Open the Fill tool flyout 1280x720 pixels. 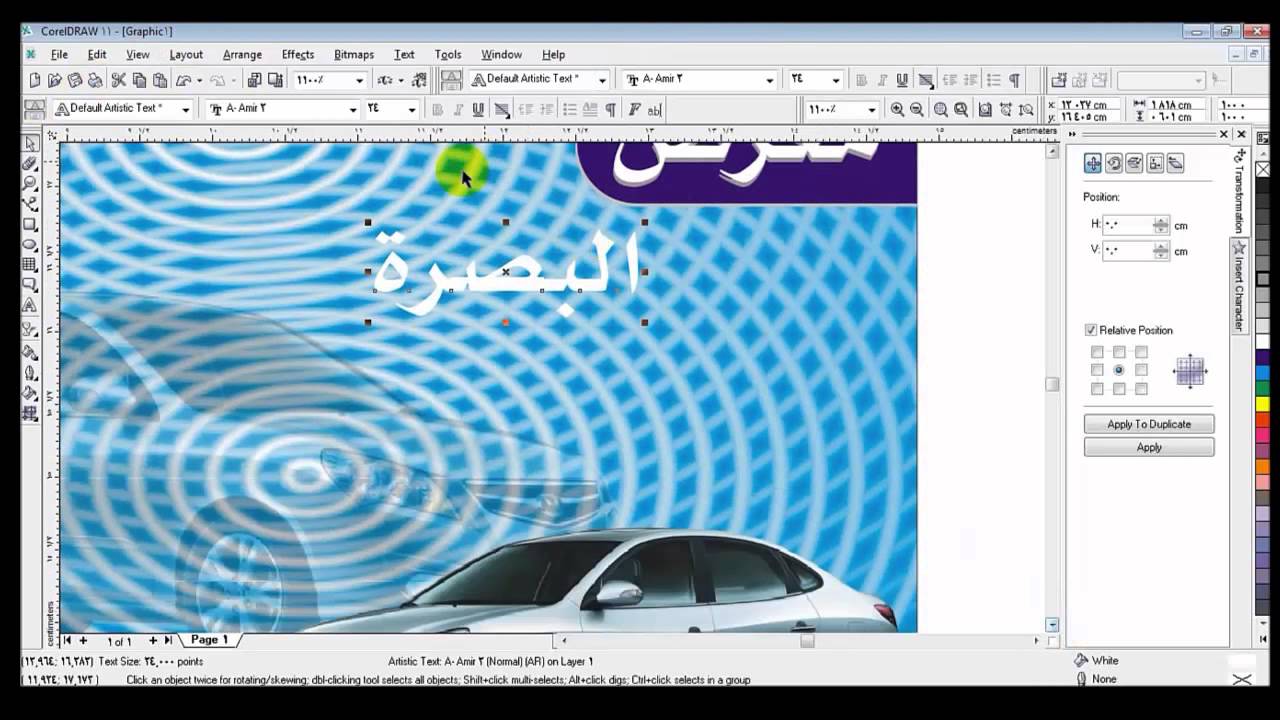30,393
